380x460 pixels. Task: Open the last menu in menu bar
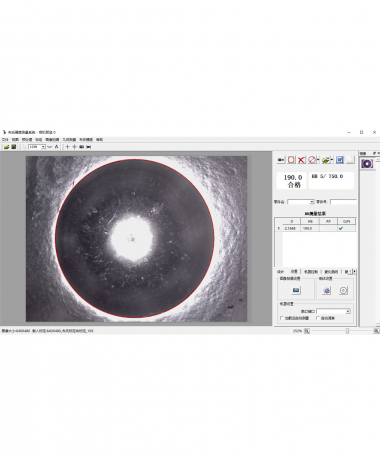tap(99, 140)
